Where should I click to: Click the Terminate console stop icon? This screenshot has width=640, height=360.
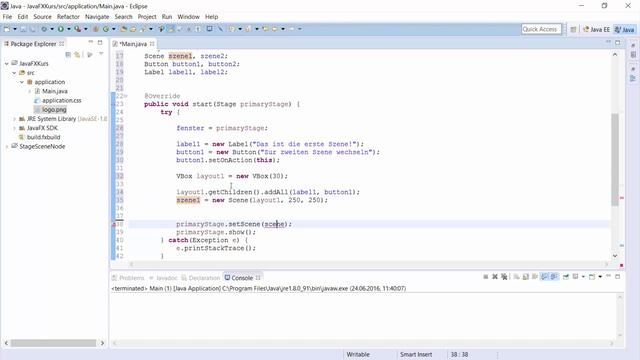486,277
